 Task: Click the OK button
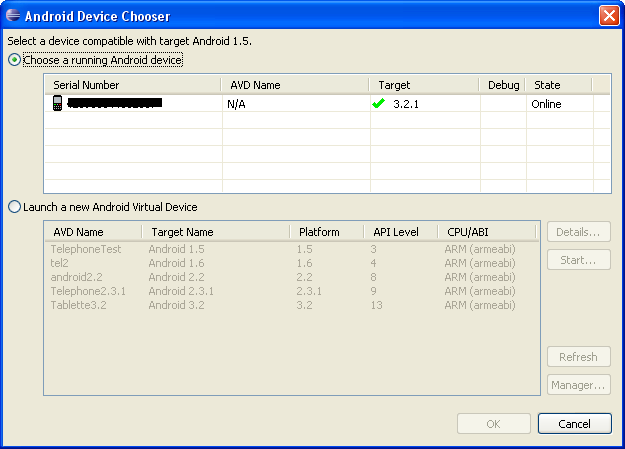494,423
